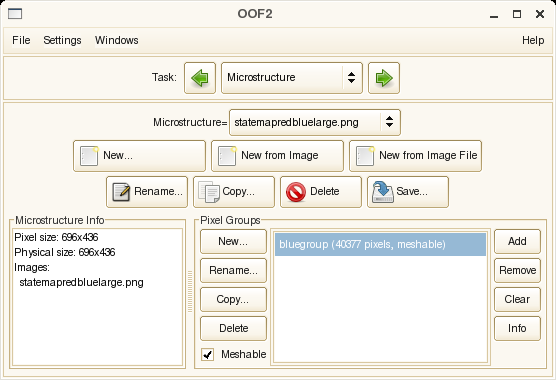Open the window menu icon in title bar
The height and width of the screenshot is (380, 556).
pos(15,14)
